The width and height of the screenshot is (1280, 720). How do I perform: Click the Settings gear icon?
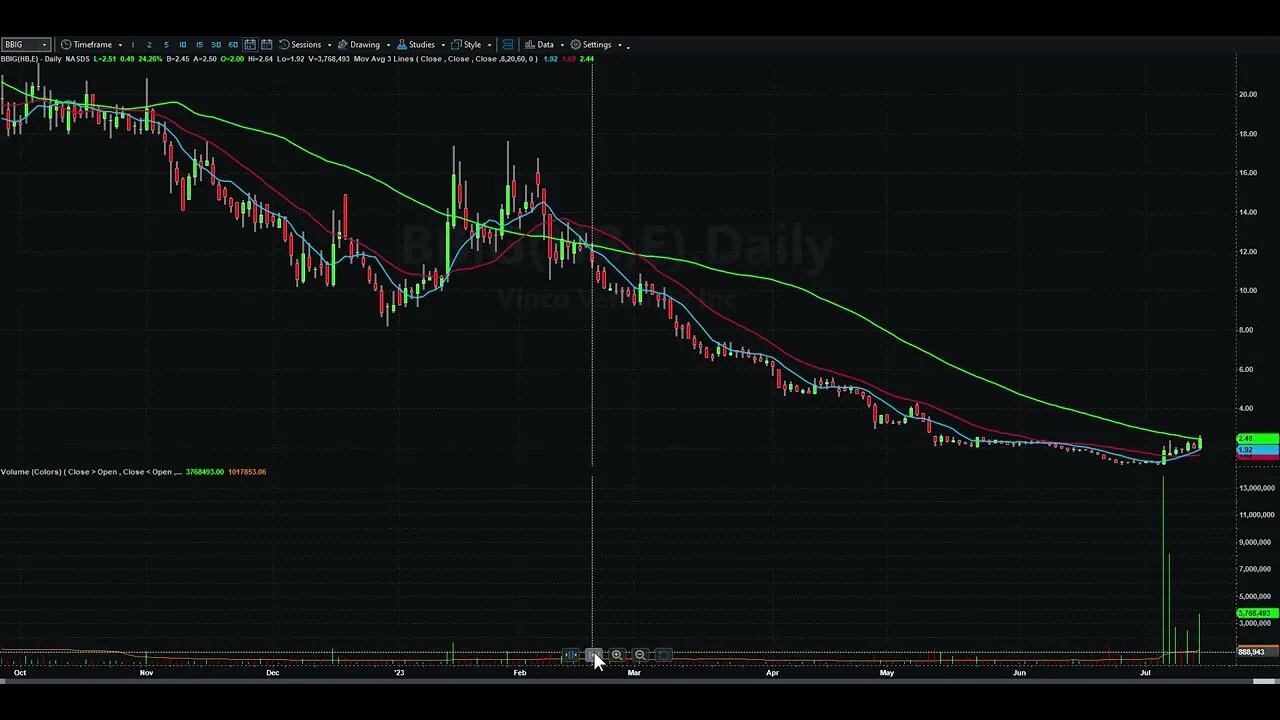pos(576,45)
